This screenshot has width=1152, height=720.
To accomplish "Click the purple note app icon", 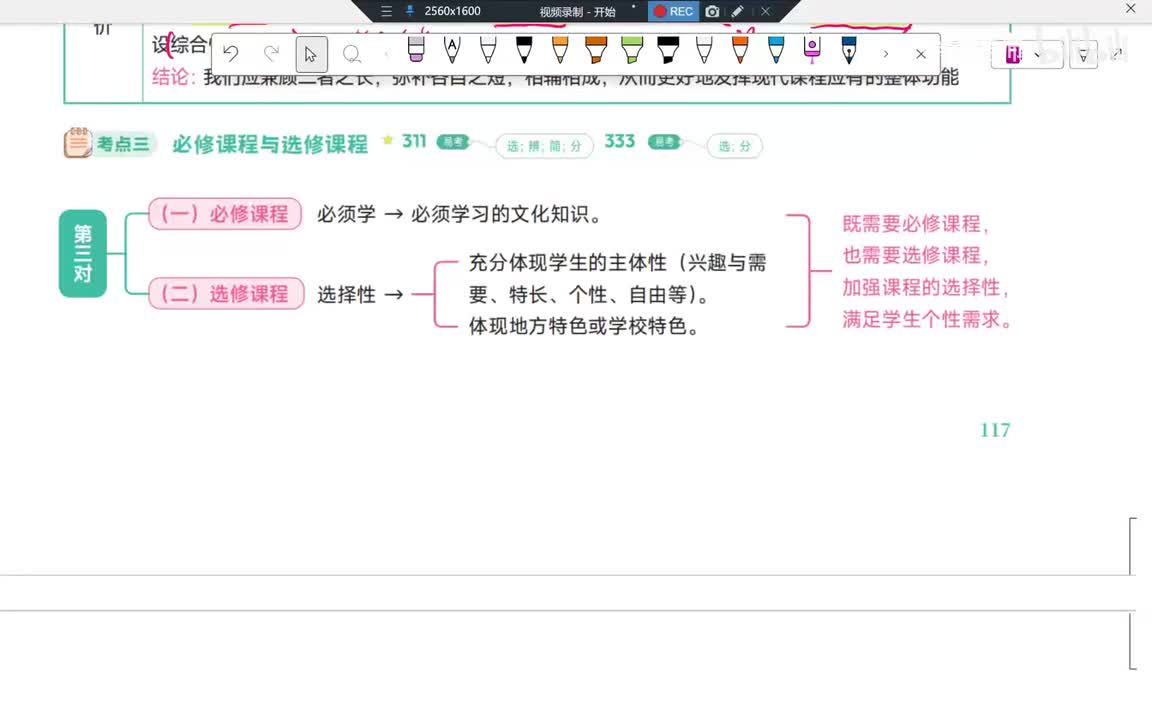I will (1013, 54).
